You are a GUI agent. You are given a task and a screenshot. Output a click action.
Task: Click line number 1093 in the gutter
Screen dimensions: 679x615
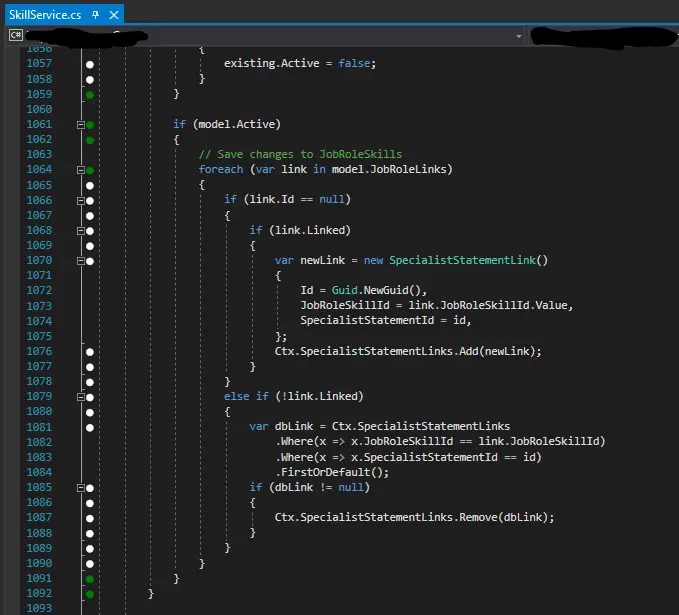pos(39,608)
